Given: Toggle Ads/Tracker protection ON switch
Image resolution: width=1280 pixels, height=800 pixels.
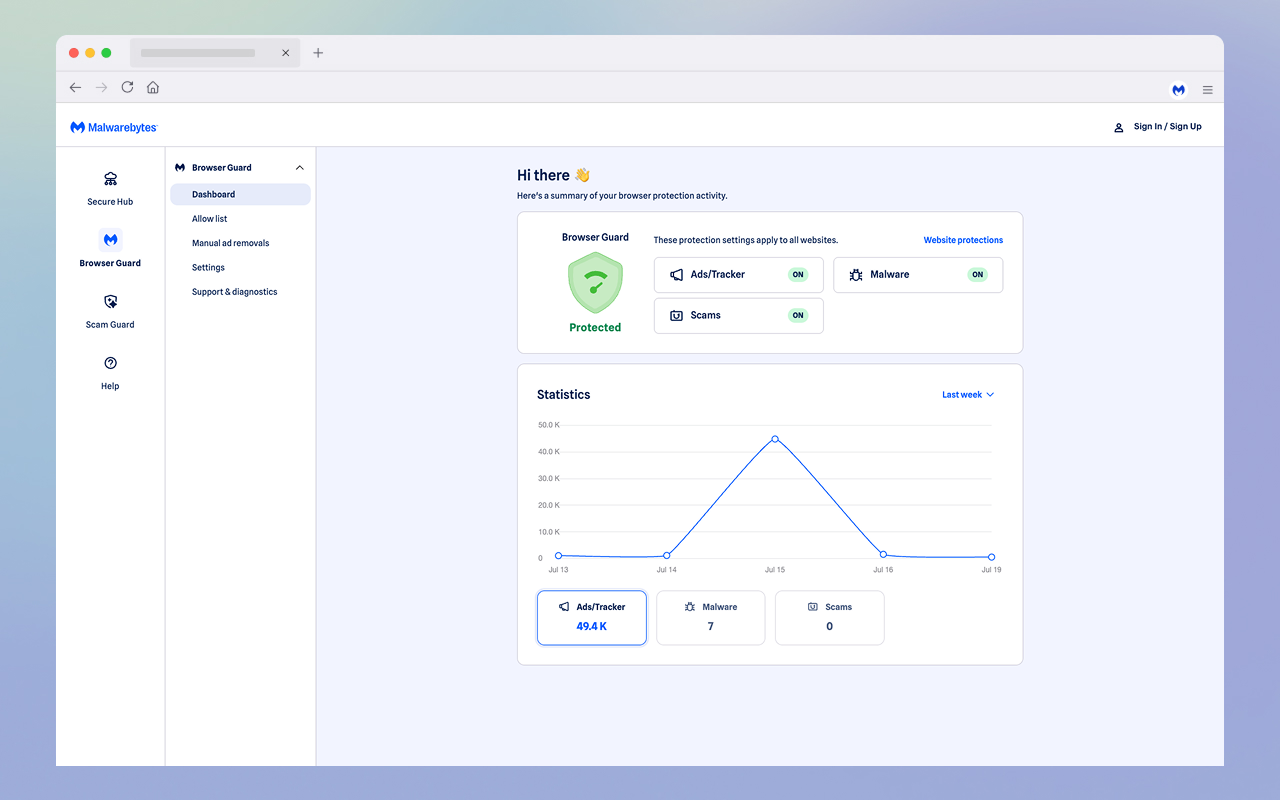Looking at the screenshot, I should [x=798, y=274].
